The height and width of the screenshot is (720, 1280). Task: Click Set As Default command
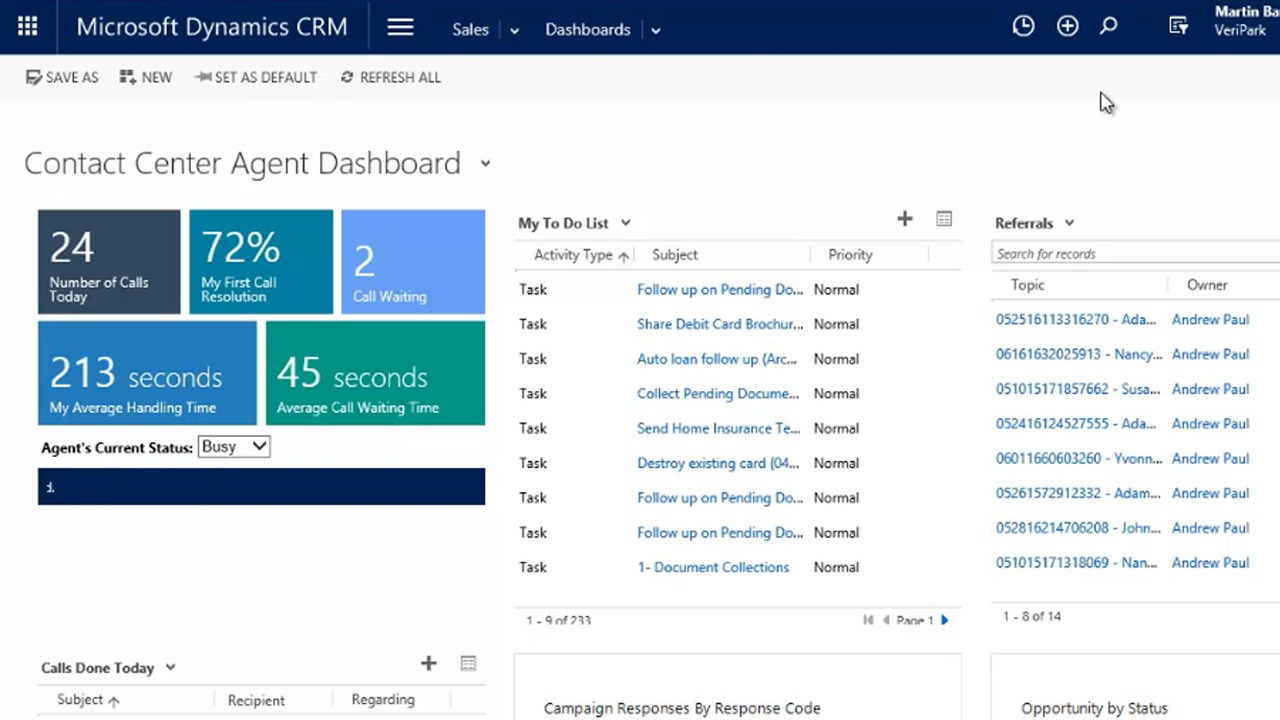[256, 77]
